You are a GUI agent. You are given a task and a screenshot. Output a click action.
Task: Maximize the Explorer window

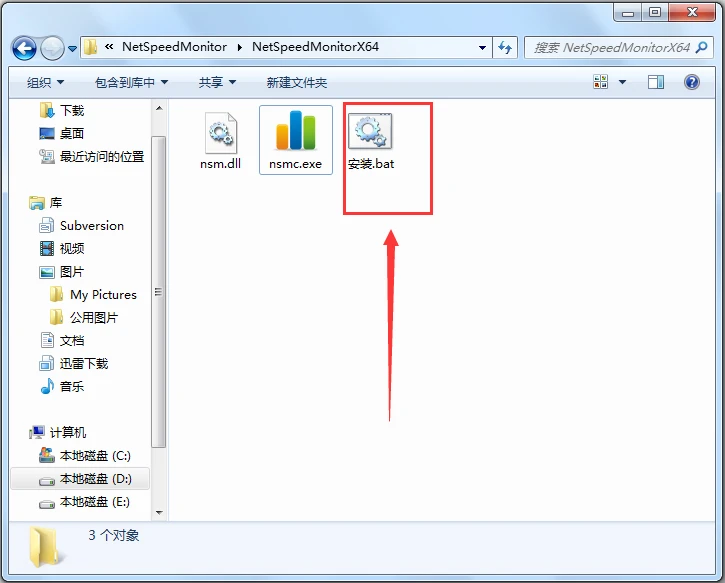coord(655,12)
